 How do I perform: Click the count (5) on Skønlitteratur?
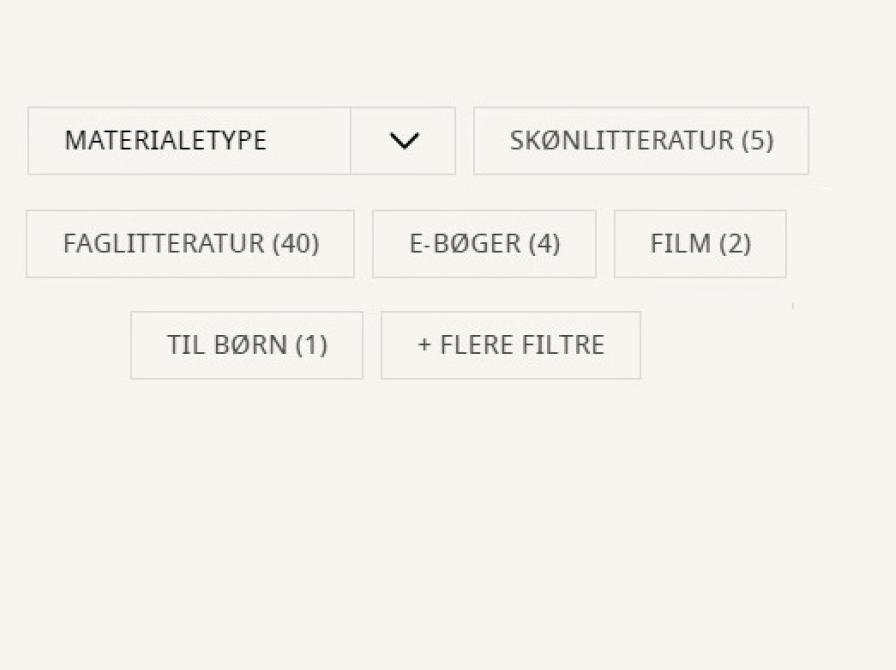[758, 141]
